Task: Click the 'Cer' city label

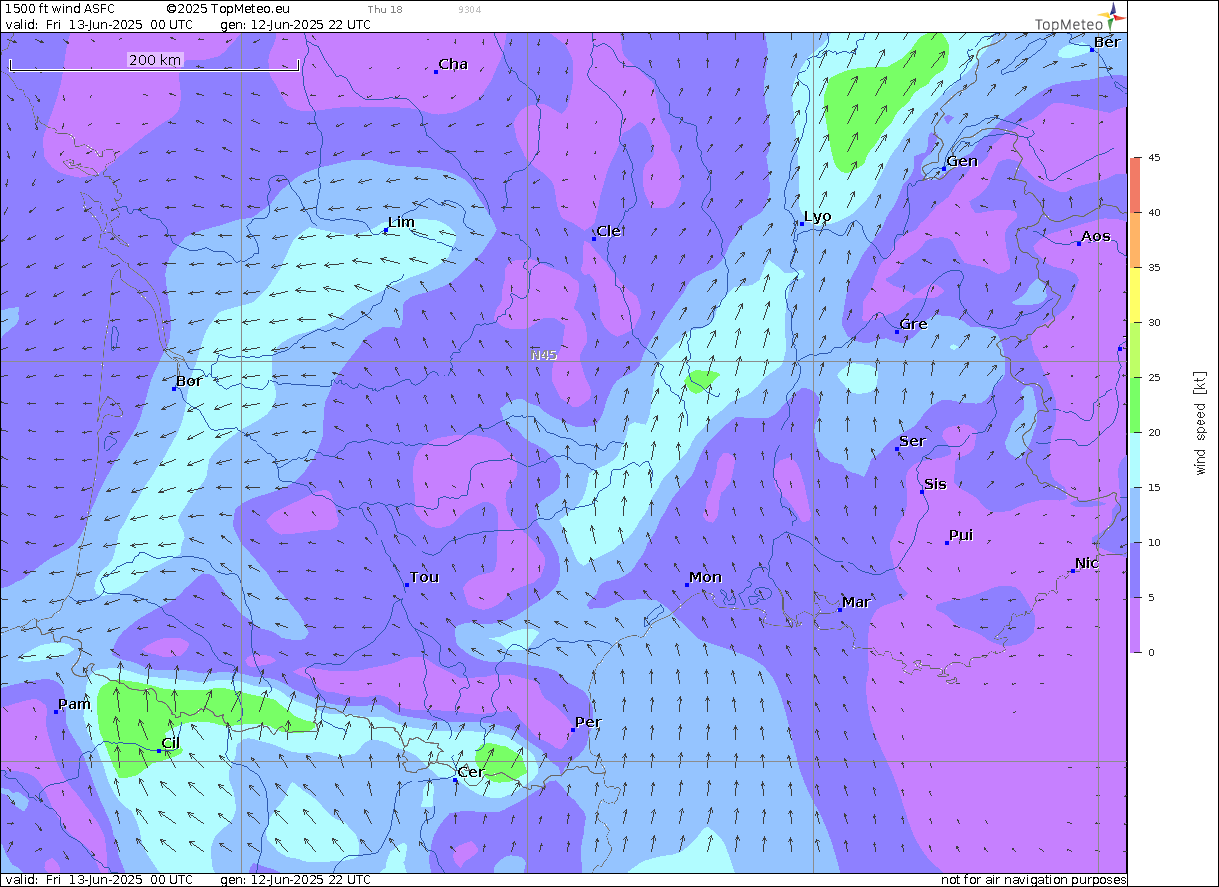Action: tap(470, 772)
